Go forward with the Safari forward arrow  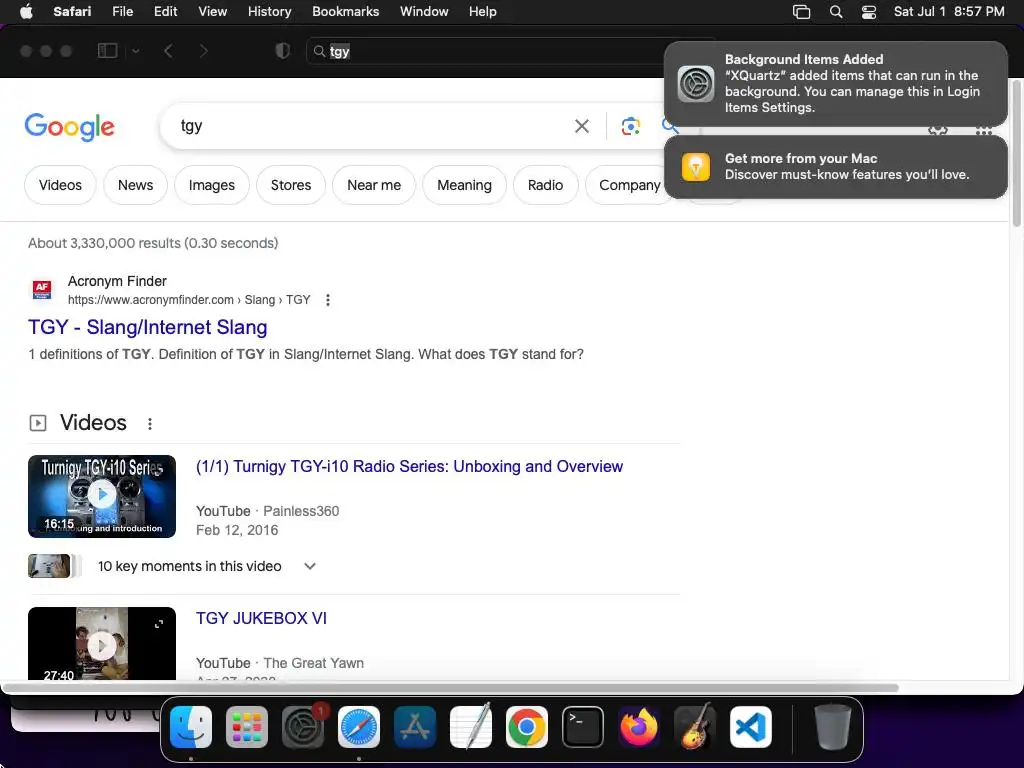[x=204, y=51]
